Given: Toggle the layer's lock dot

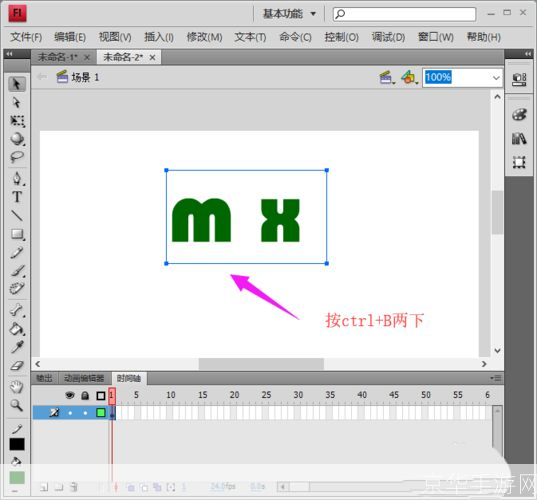Looking at the screenshot, I should [x=85, y=413].
